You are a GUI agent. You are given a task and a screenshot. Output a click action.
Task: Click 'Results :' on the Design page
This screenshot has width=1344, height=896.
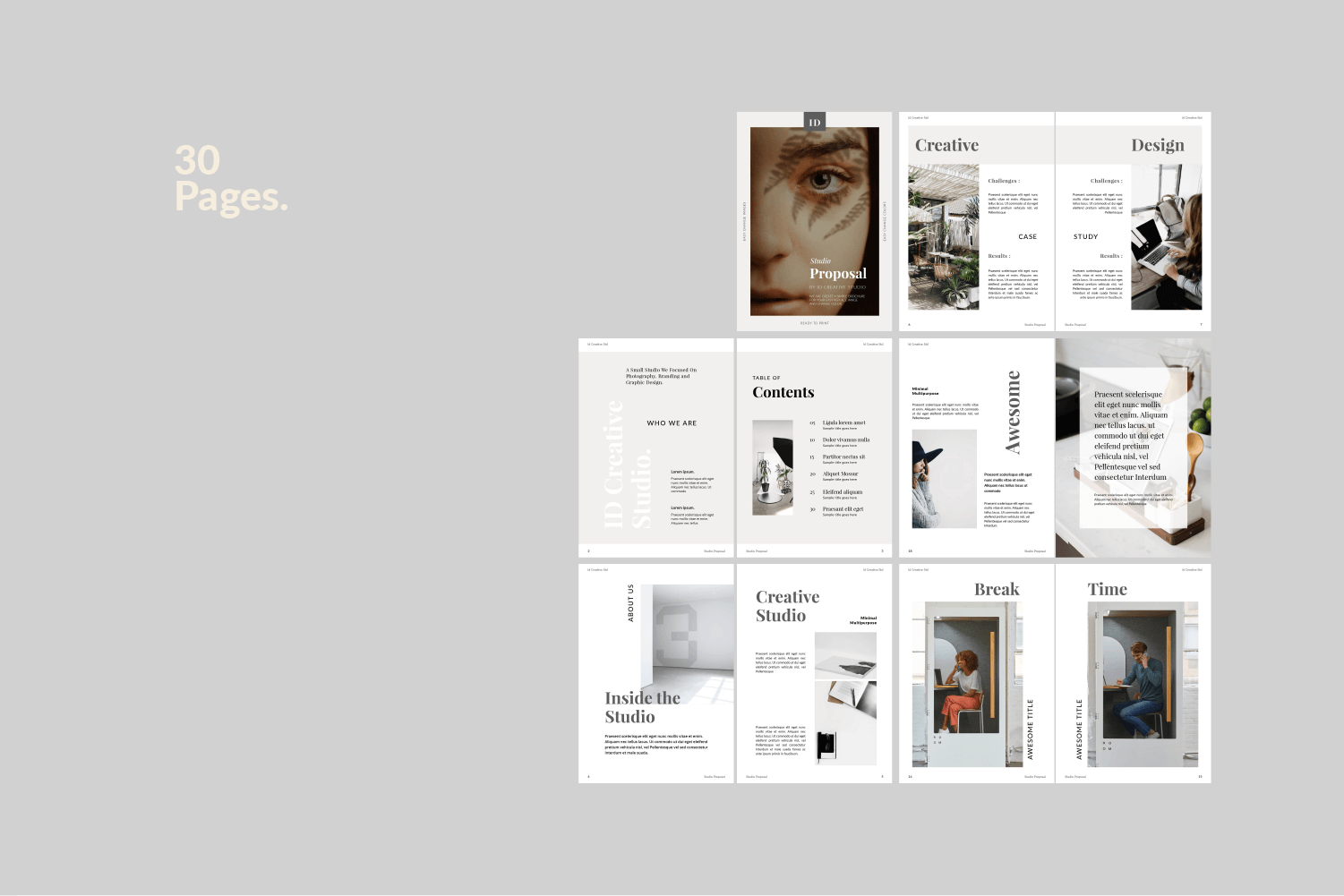pos(1110,256)
